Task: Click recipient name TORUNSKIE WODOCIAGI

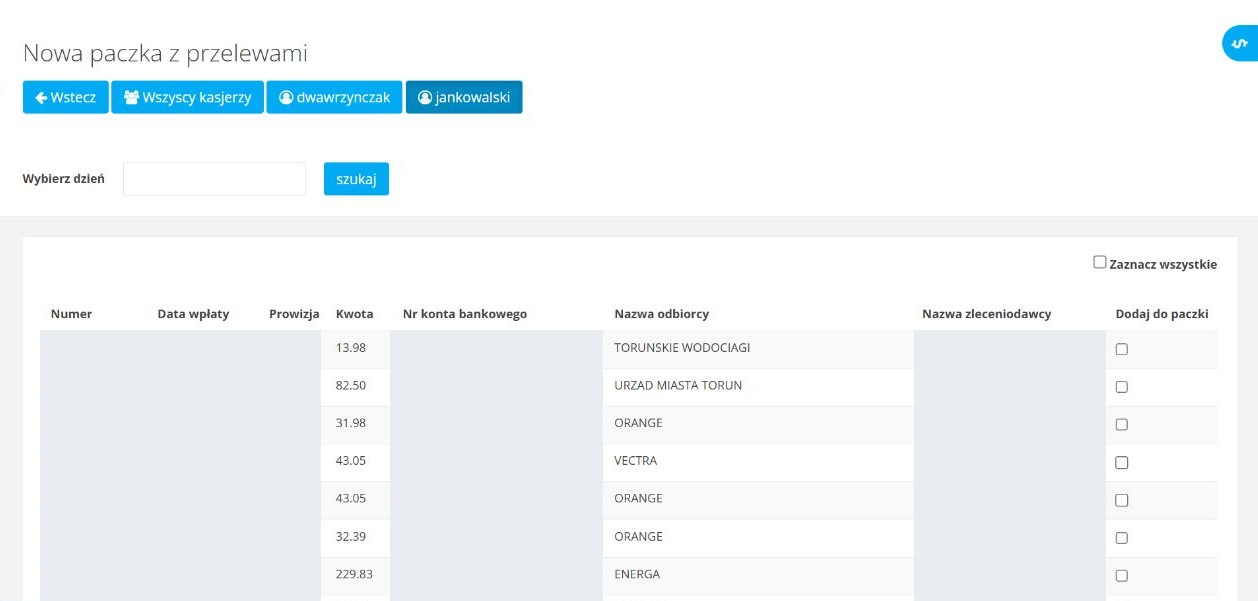Action: (683, 348)
